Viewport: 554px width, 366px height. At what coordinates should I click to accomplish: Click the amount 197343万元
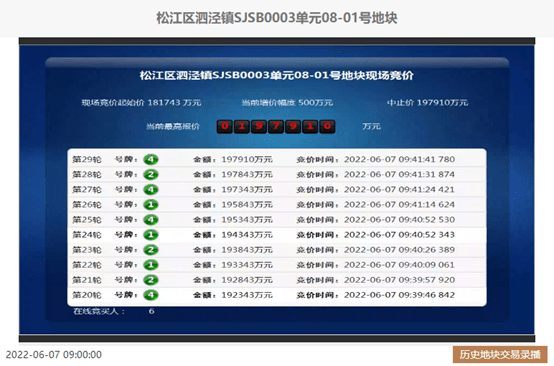tap(247, 189)
